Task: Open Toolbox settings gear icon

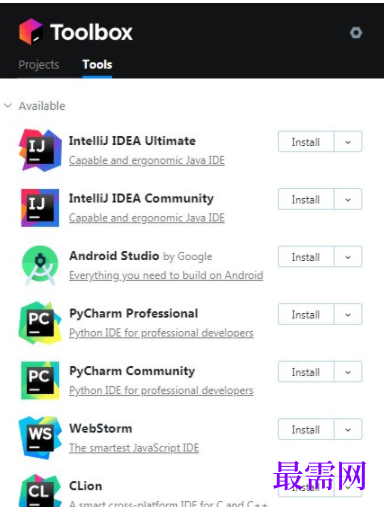Action: click(356, 33)
